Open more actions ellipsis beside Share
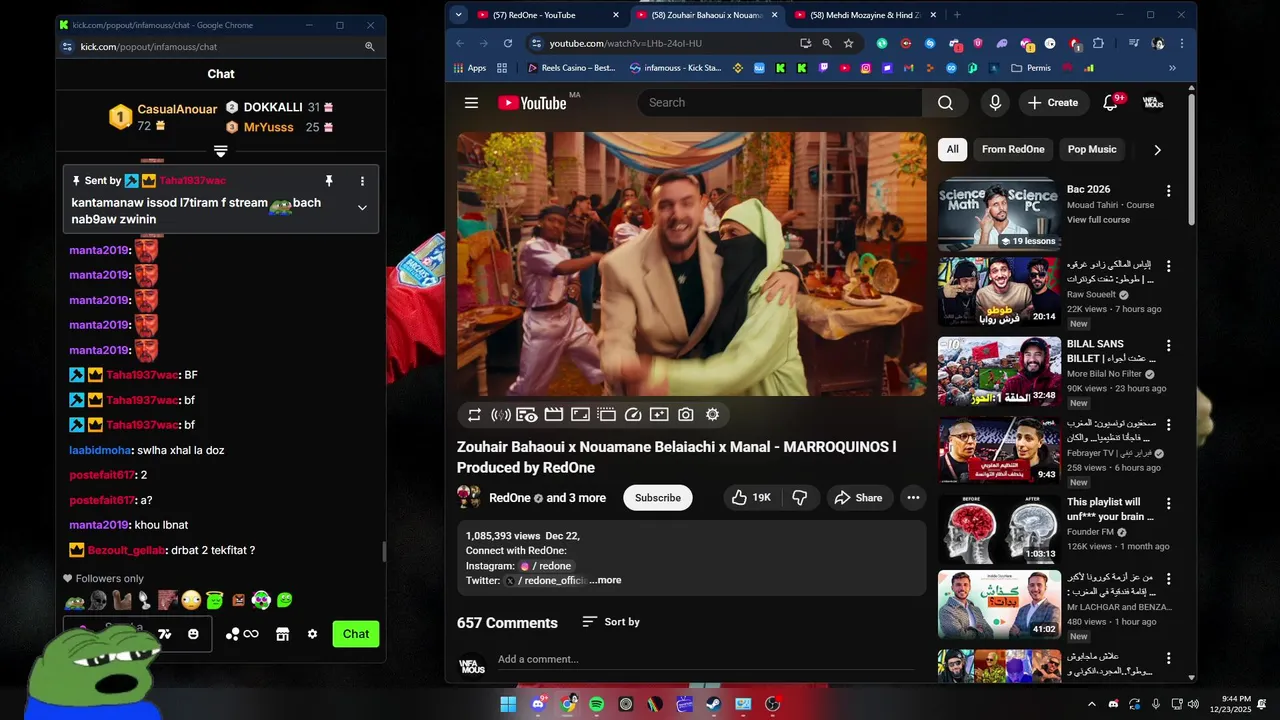This screenshot has width=1280, height=720. pos(913,498)
